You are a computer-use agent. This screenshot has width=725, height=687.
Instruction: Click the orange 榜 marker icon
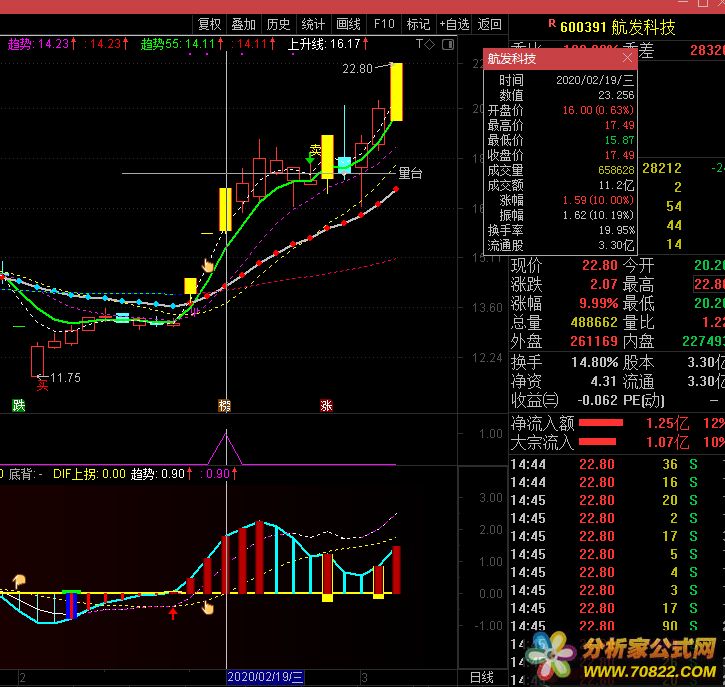tap(225, 405)
